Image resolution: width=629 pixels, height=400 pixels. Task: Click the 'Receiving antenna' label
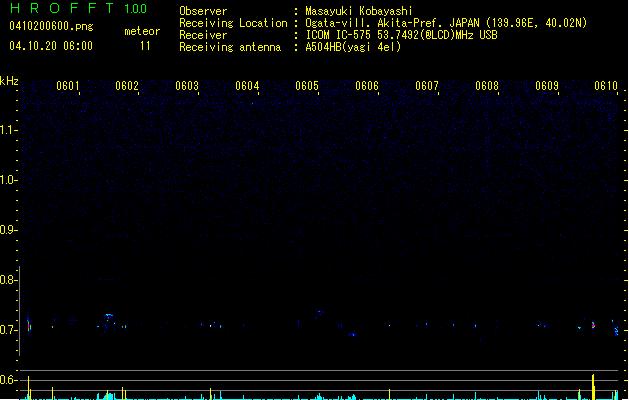pos(230,47)
